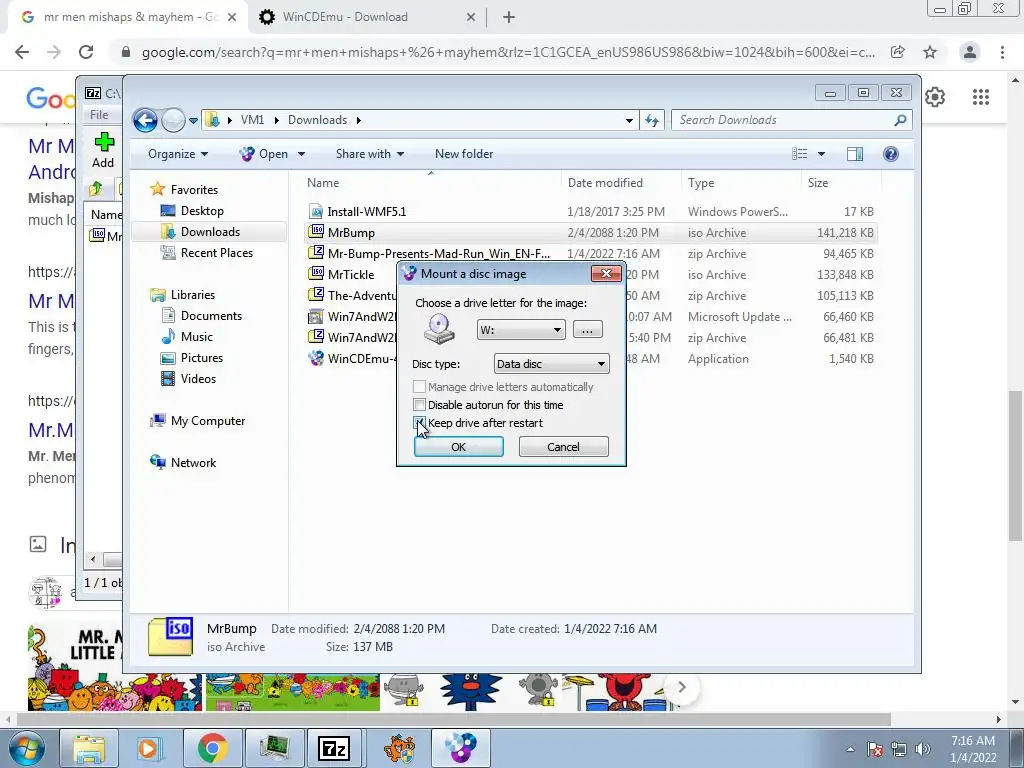Open the drive letter W: dropdown

click(x=520, y=330)
